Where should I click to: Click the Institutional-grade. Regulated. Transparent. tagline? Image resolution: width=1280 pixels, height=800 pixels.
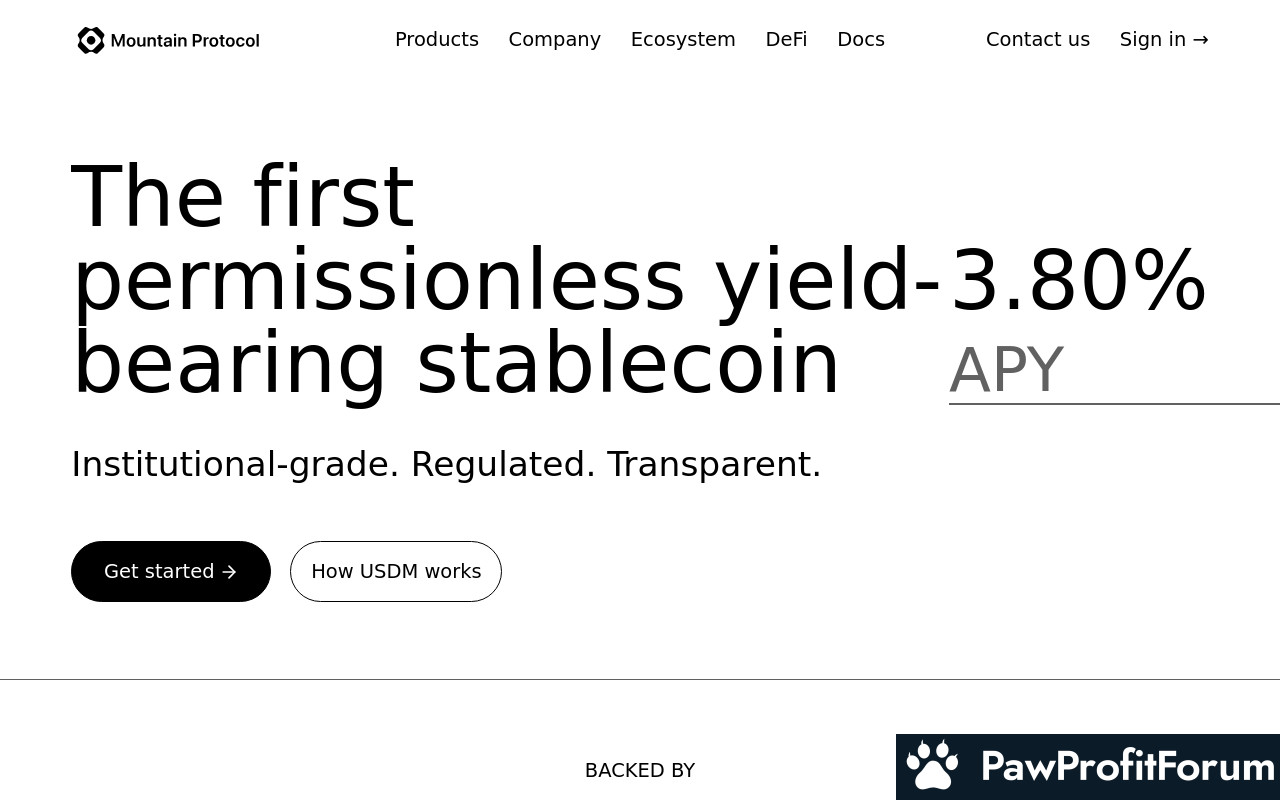coord(446,464)
